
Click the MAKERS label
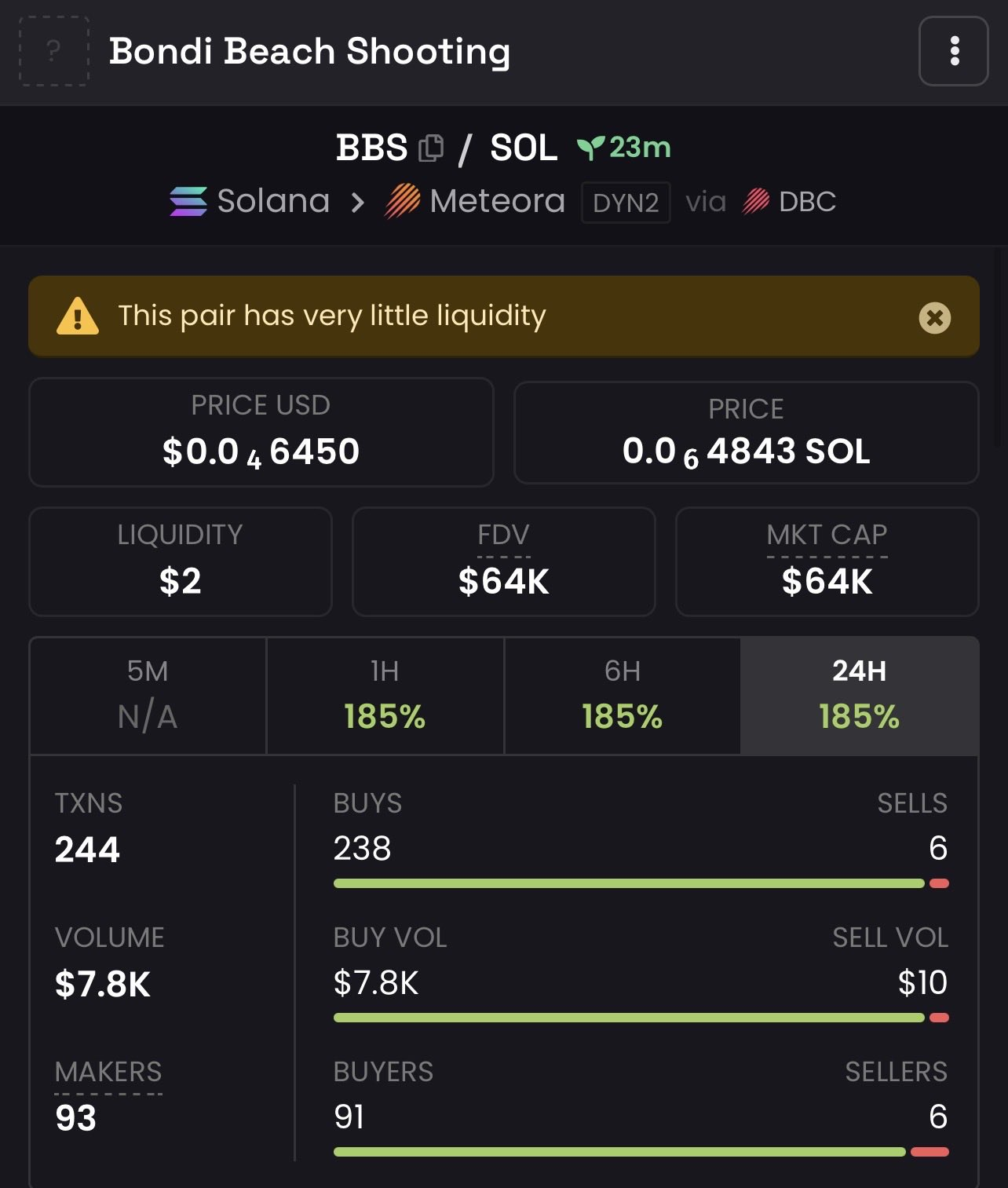[x=108, y=1072]
